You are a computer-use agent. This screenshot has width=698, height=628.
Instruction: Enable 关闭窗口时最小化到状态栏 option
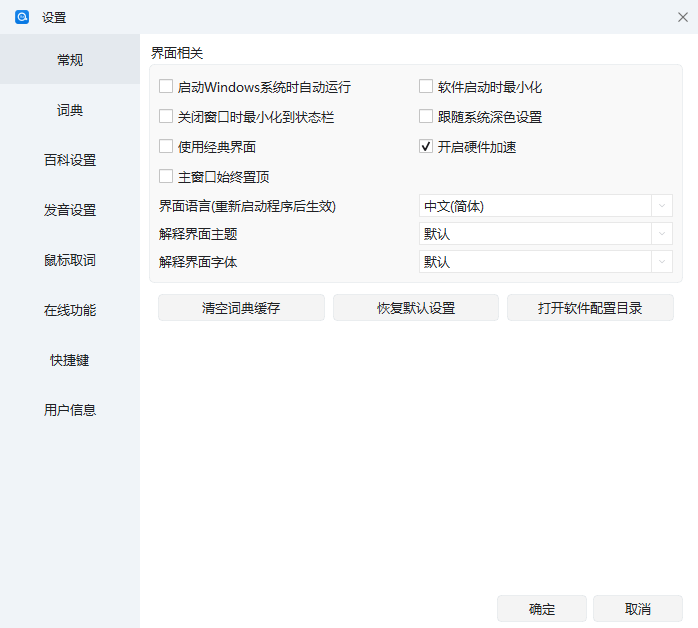166,117
